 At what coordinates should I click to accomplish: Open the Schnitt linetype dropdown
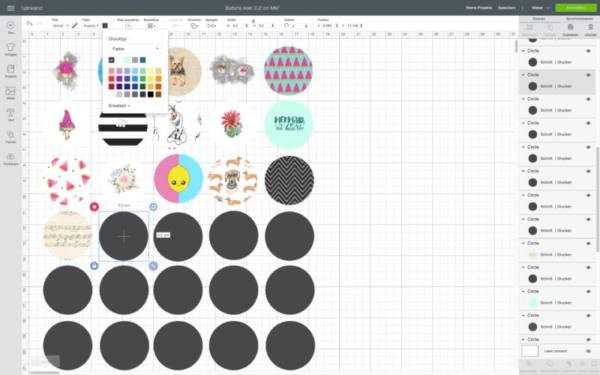tap(60, 26)
